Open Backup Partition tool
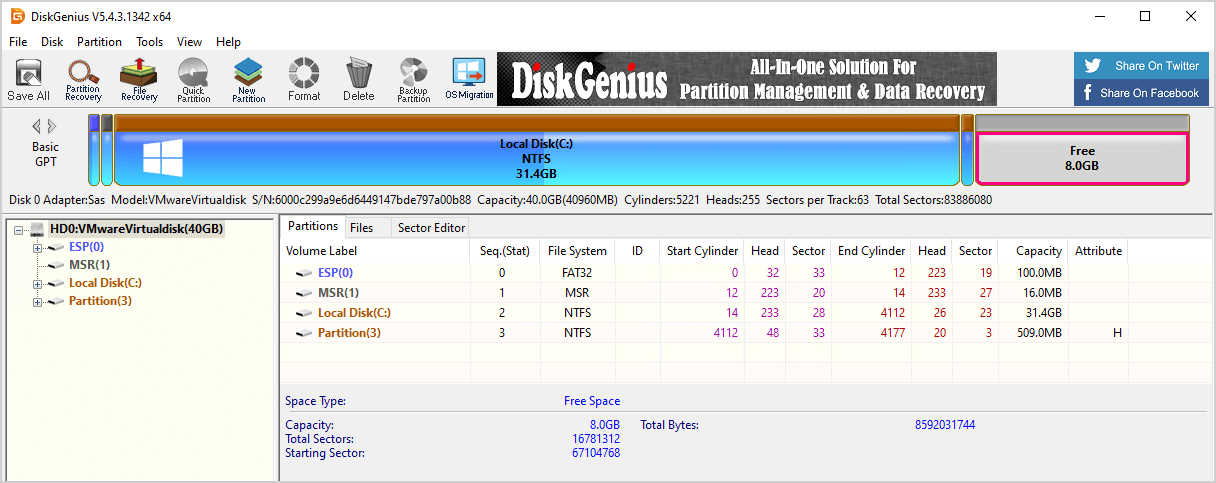Viewport: 1216px width, 483px height. (x=413, y=80)
